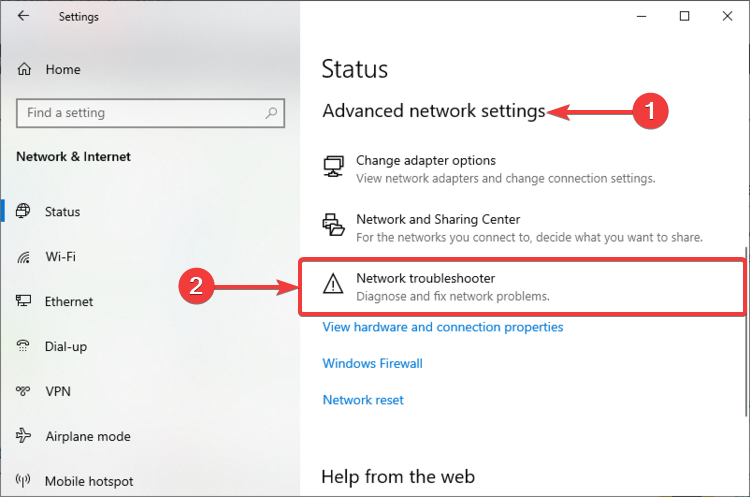The height and width of the screenshot is (497, 750).
Task: Maximize the Settings window
Action: (x=684, y=16)
